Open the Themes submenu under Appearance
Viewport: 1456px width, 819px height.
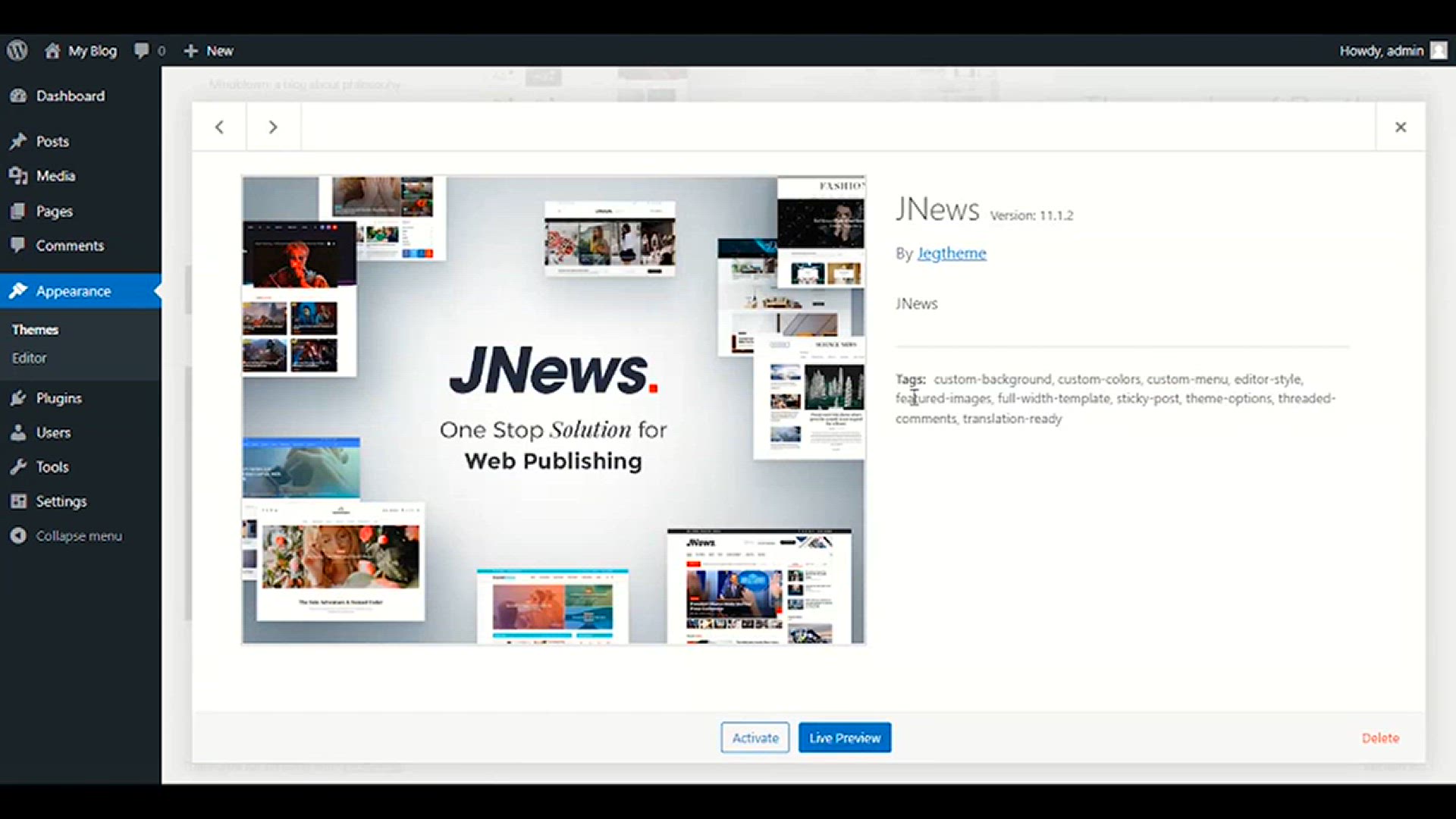pyautogui.click(x=34, y=329)
